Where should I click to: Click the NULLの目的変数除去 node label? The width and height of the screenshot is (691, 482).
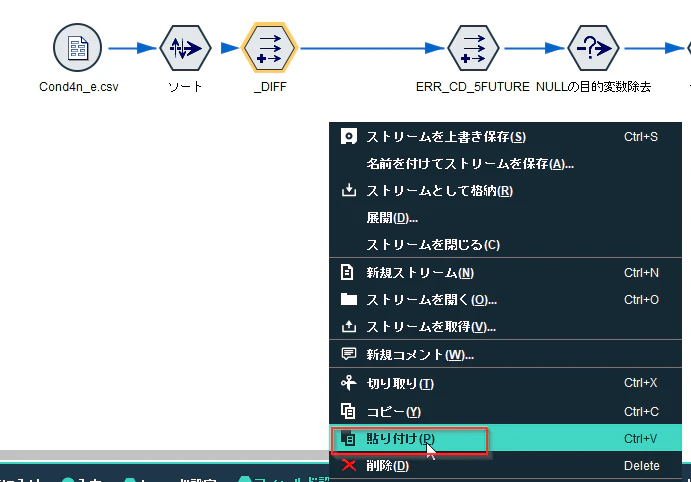coord(593,87)
